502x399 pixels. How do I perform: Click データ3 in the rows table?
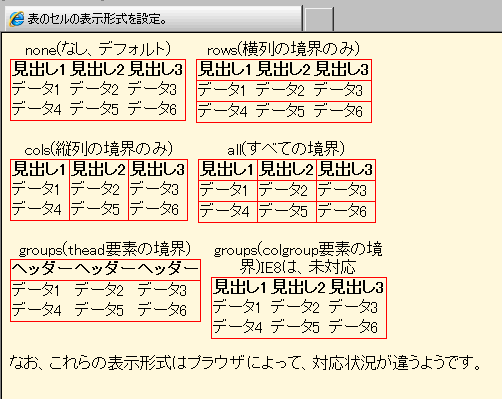coord(338,90)
